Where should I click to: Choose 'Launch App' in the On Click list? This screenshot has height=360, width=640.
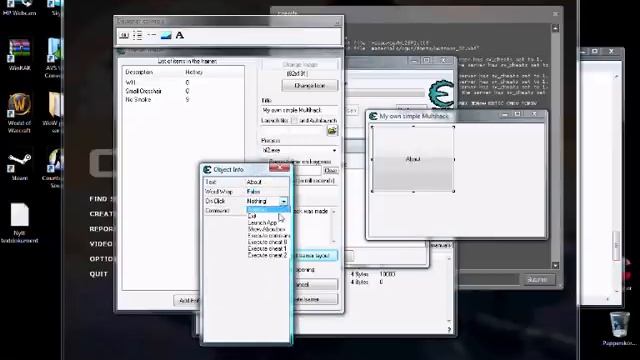(262, 223)
